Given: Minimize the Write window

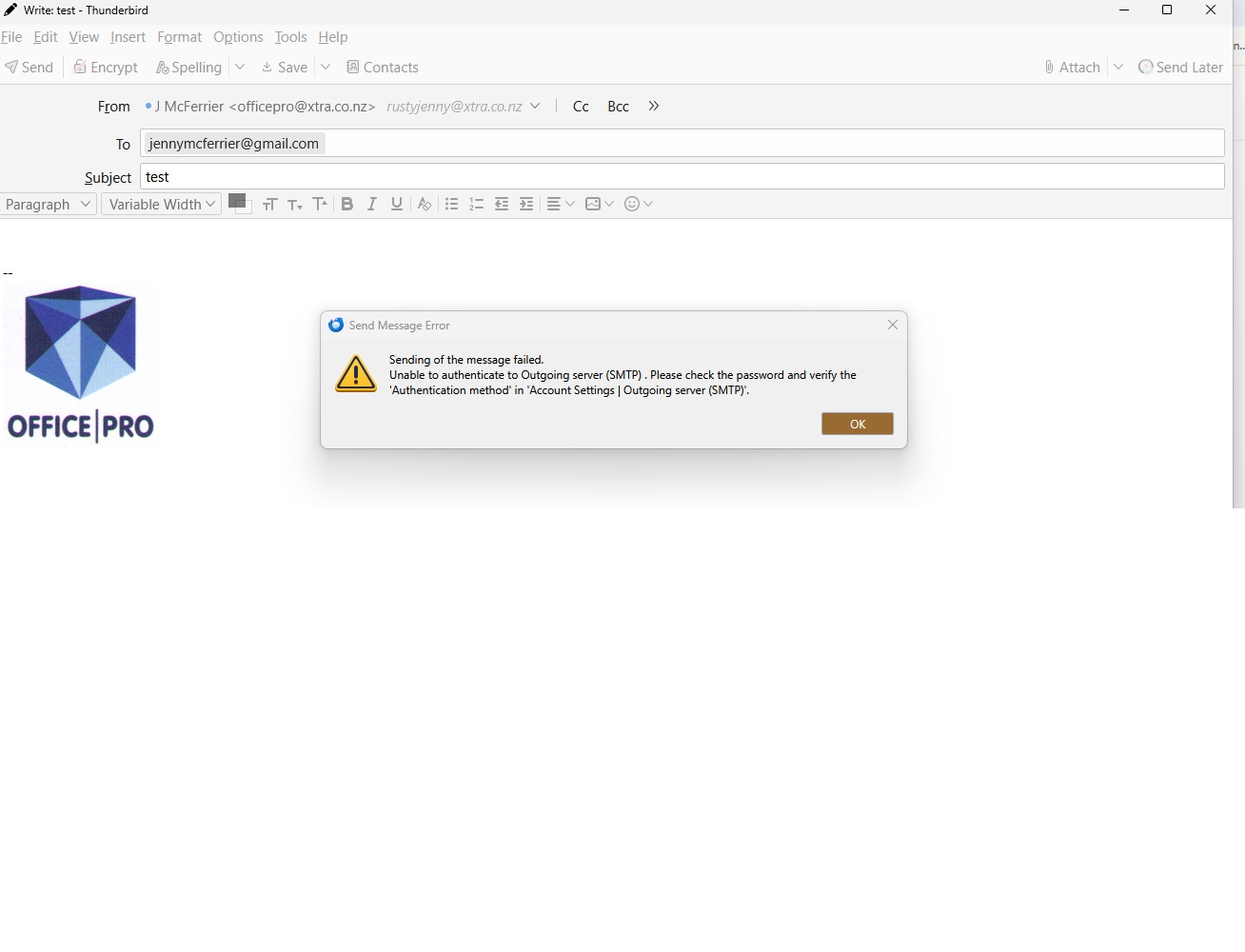Looking at the screenshot, I should [1124, 10].
